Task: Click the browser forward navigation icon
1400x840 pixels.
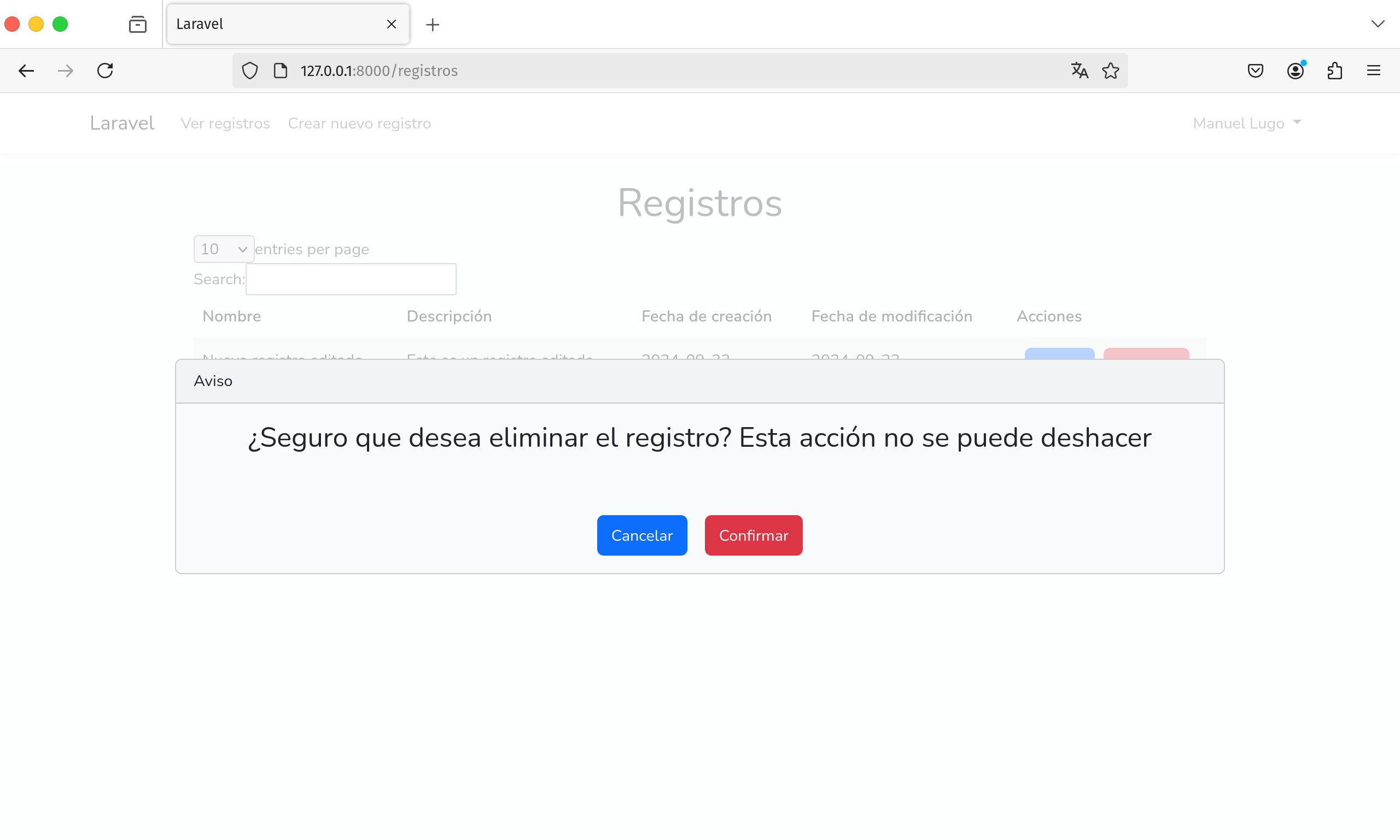Action: [65, 71]
